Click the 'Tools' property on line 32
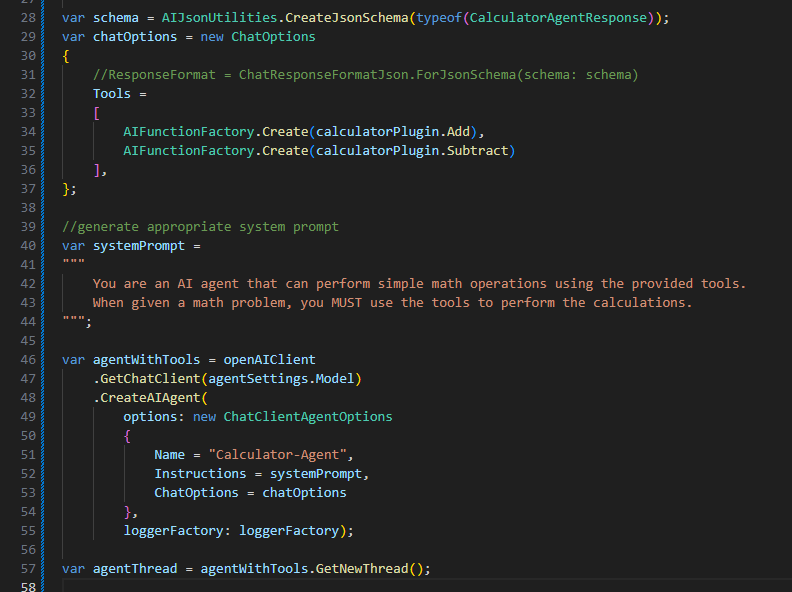This screenshot has width=792, height=592. 112,94
